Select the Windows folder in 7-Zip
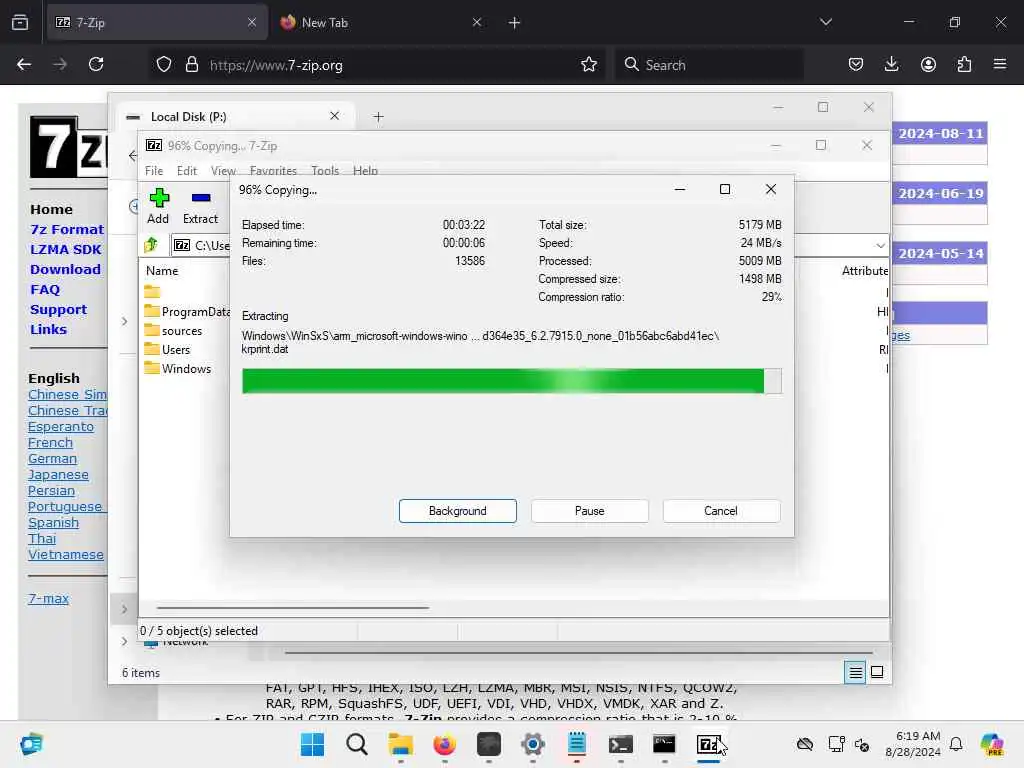Image resolution: width=1024 pixels, height=768 pixels. 178,368
